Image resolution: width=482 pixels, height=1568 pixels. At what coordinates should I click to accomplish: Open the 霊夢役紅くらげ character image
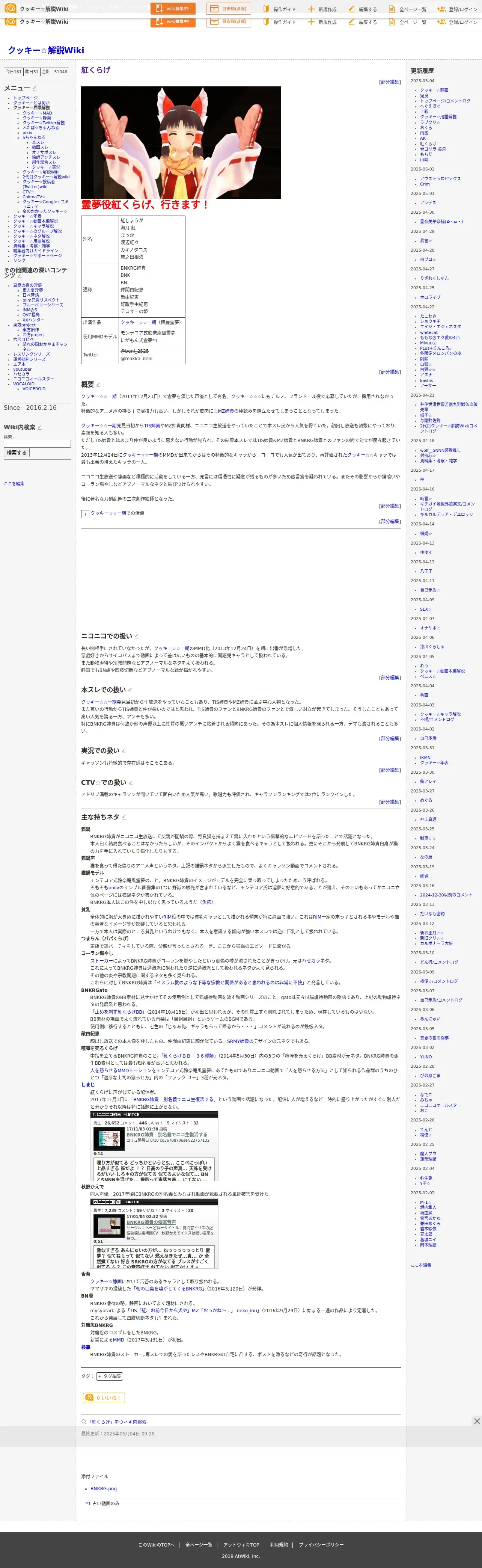point(181,142)
